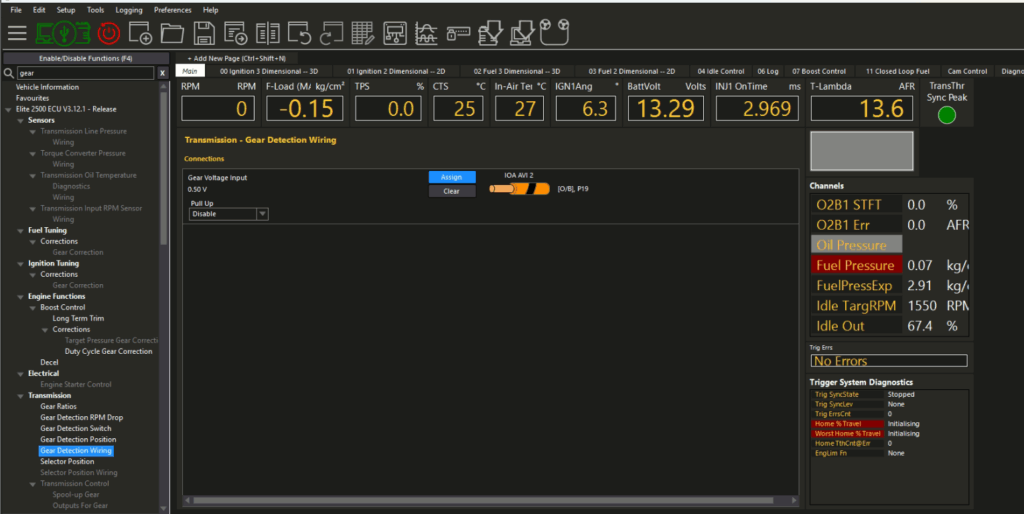Select Duty Cycle Gear Correction item
Screen dimensions: 1024x514
(x=108, y=351)
